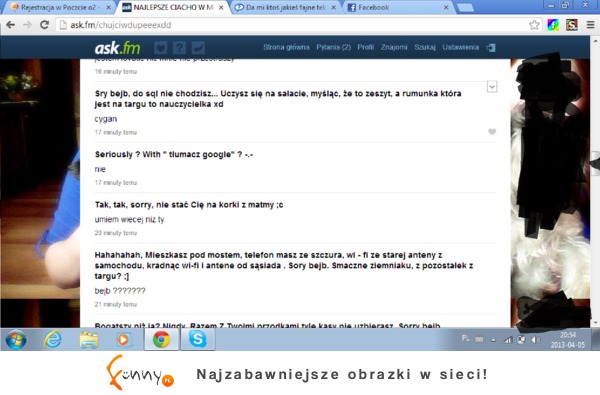Open the colorful extension icon in toolbar
The width and height of the screenshot is (600, 395).
(x=553, y=25)
